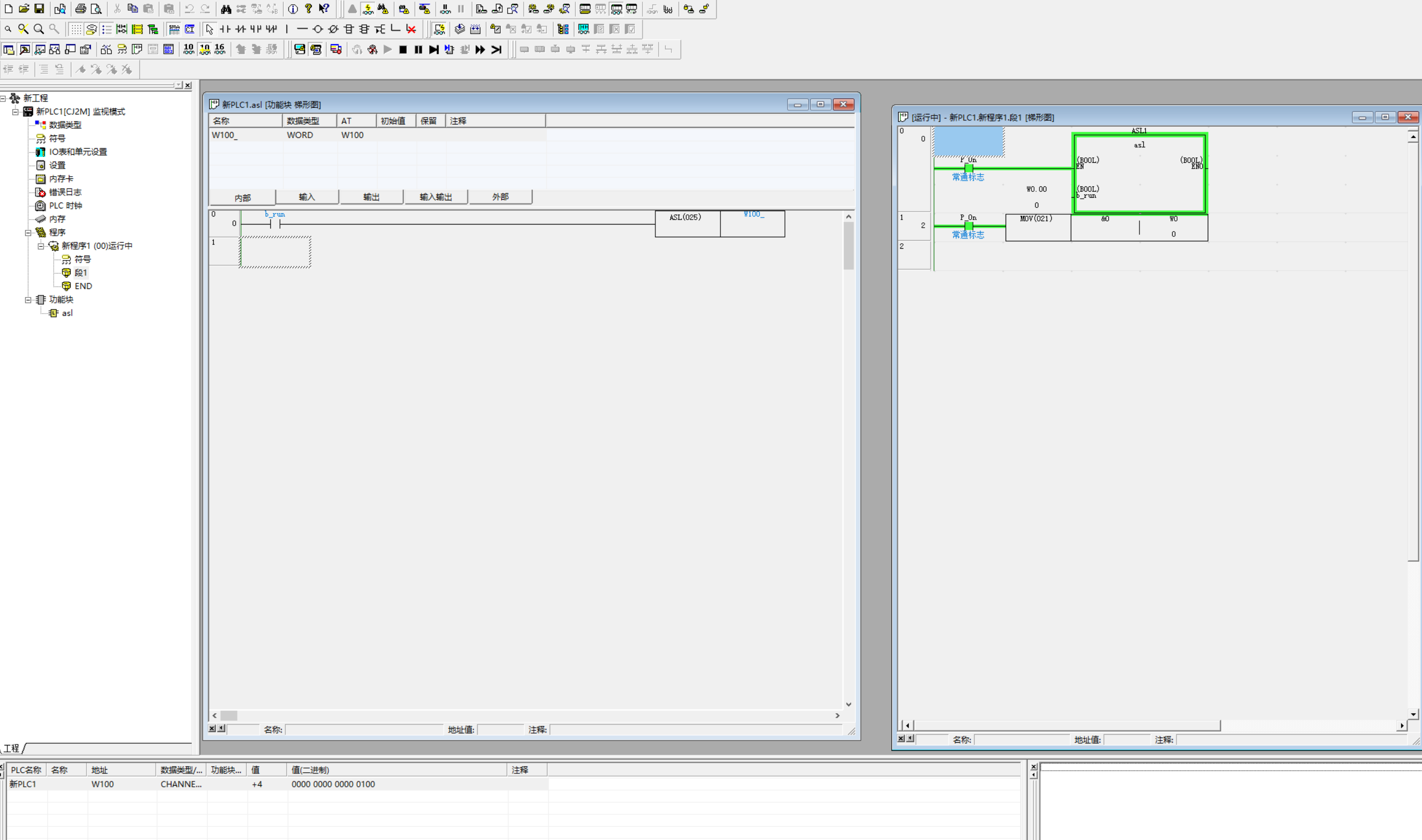
Task: Select the W100 row in watch window
Action: (x=102, y=784)
